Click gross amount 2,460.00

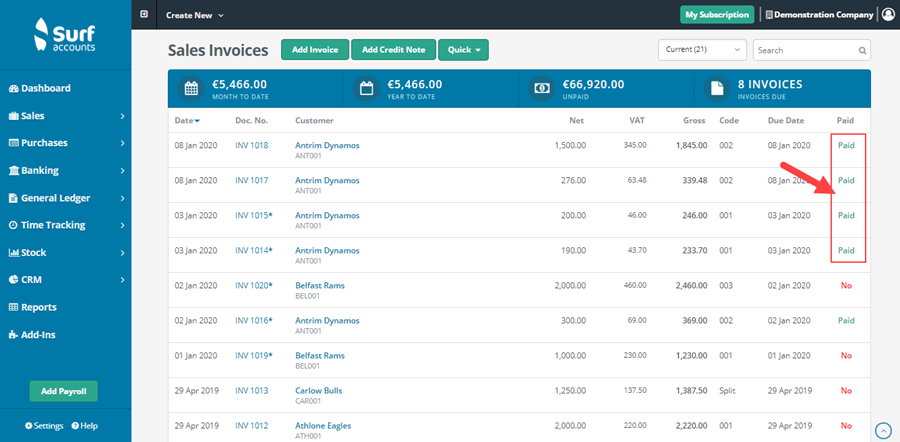coord(692,286)
